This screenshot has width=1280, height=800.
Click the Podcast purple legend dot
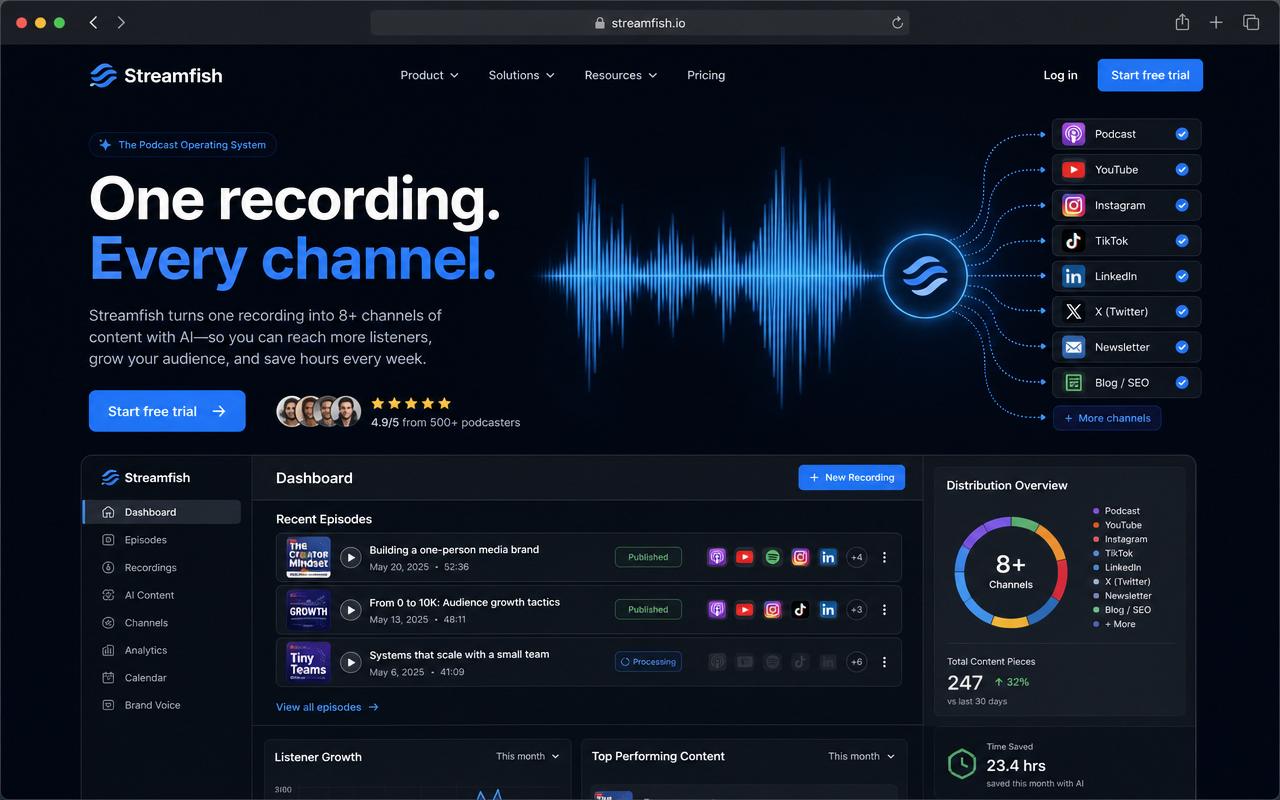click(x=1097, y=511)
